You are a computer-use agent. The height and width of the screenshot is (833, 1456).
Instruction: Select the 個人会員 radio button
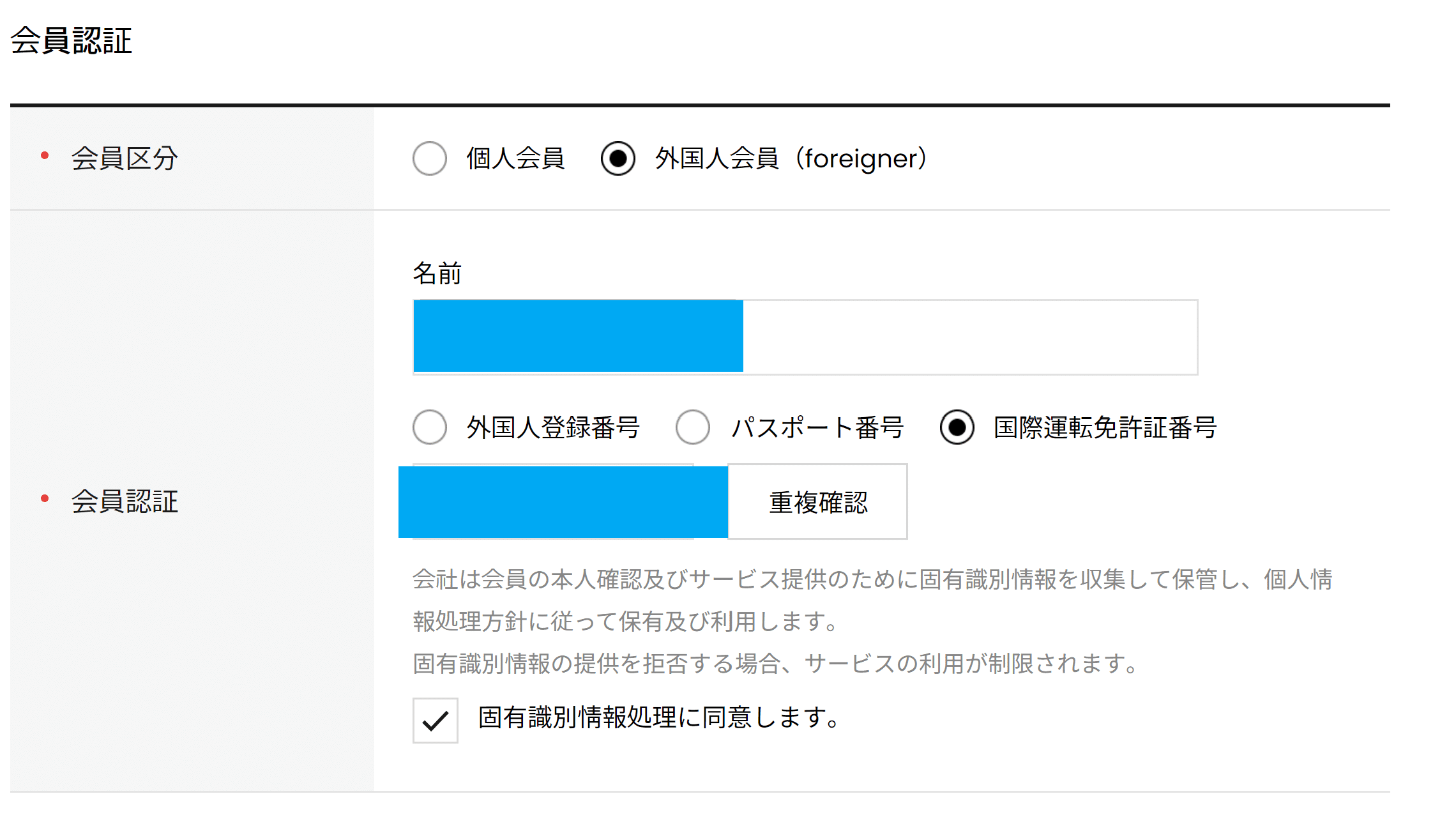429,158
